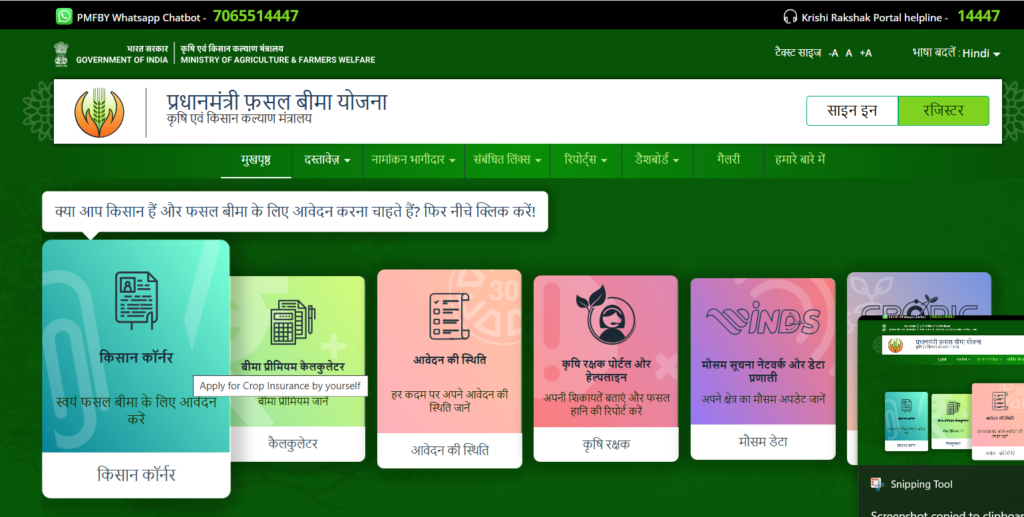1024x517 pixels.
Task: Click the हर कदम पर status description
Action: (x=449, y=401)
